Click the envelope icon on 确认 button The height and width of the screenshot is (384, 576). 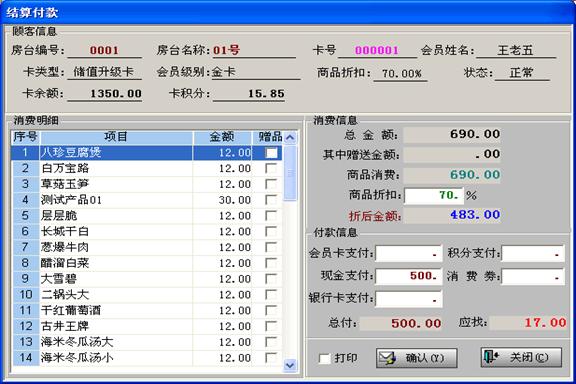pos(388,358)
